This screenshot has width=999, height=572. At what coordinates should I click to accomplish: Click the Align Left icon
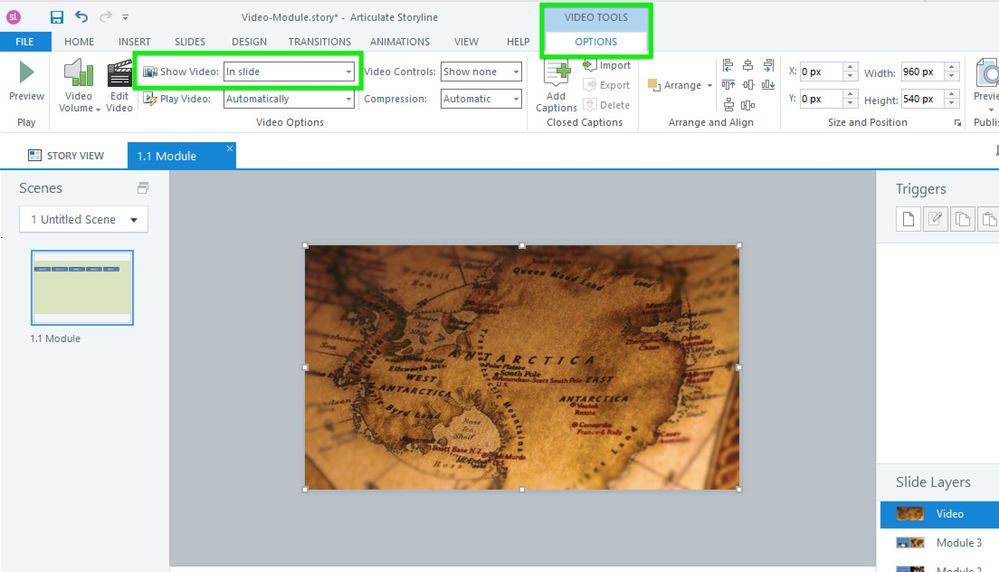(x=728, y=65)
